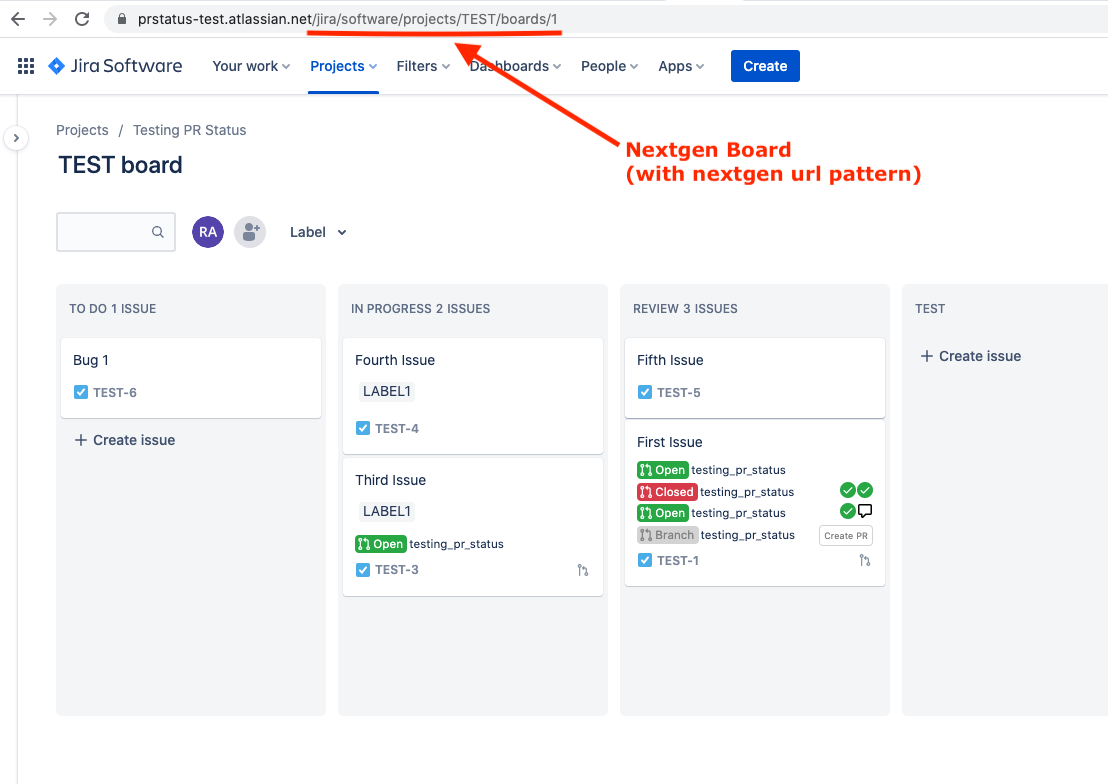The width and height of the screenshot is (1108, 784).
Task: Open the Filters dropdown menu
Action: 423,66
